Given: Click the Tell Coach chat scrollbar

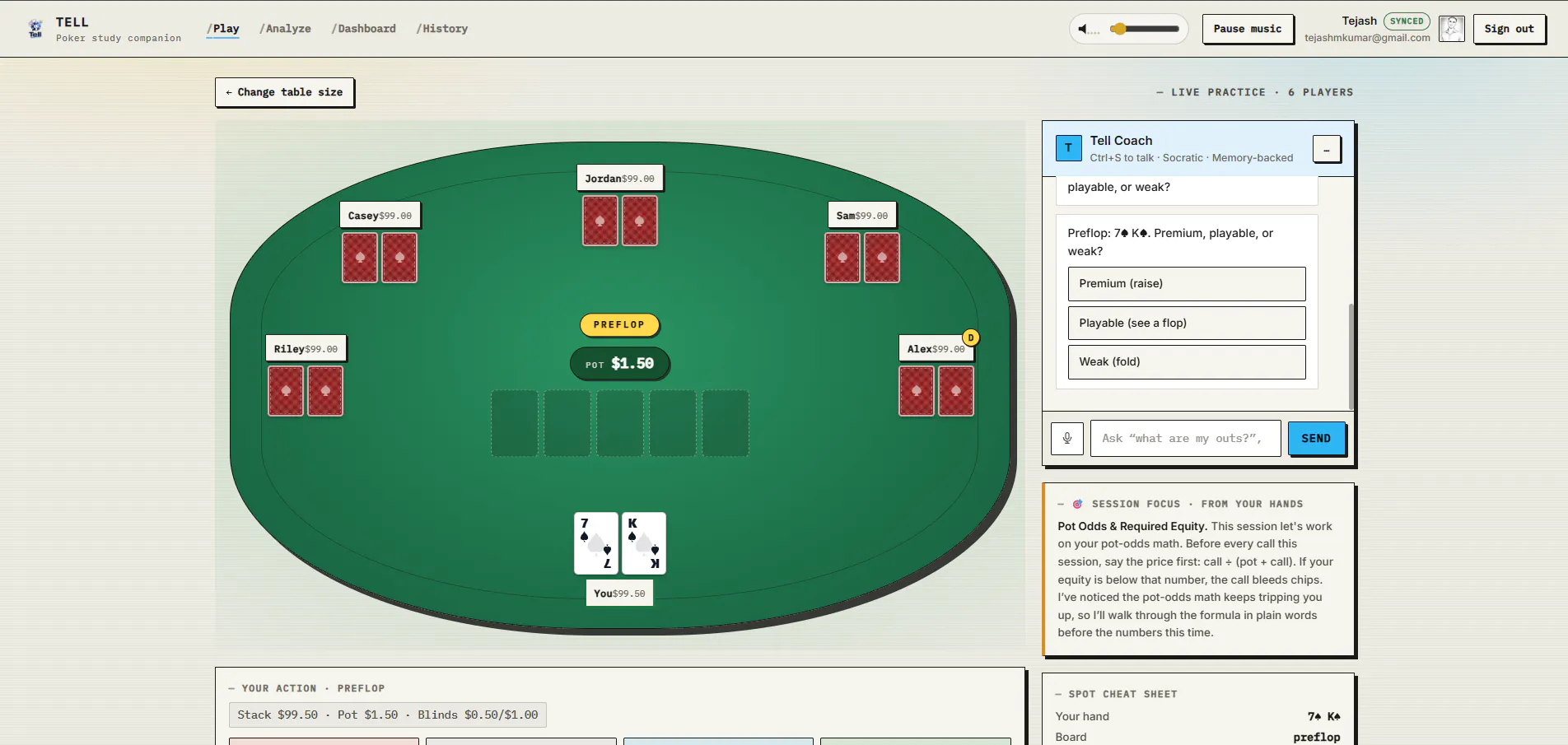Looking at the screenshot, I should [1351, 356].
